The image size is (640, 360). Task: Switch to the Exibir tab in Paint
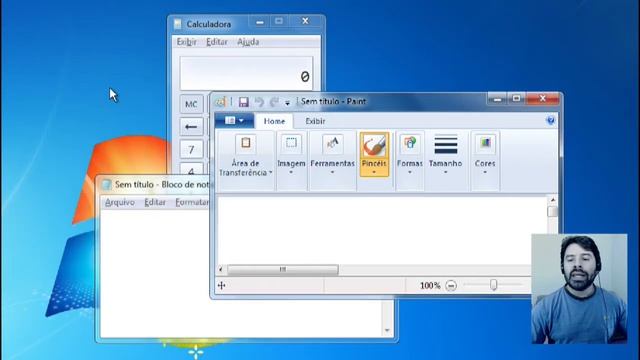[x=316, y=121]
